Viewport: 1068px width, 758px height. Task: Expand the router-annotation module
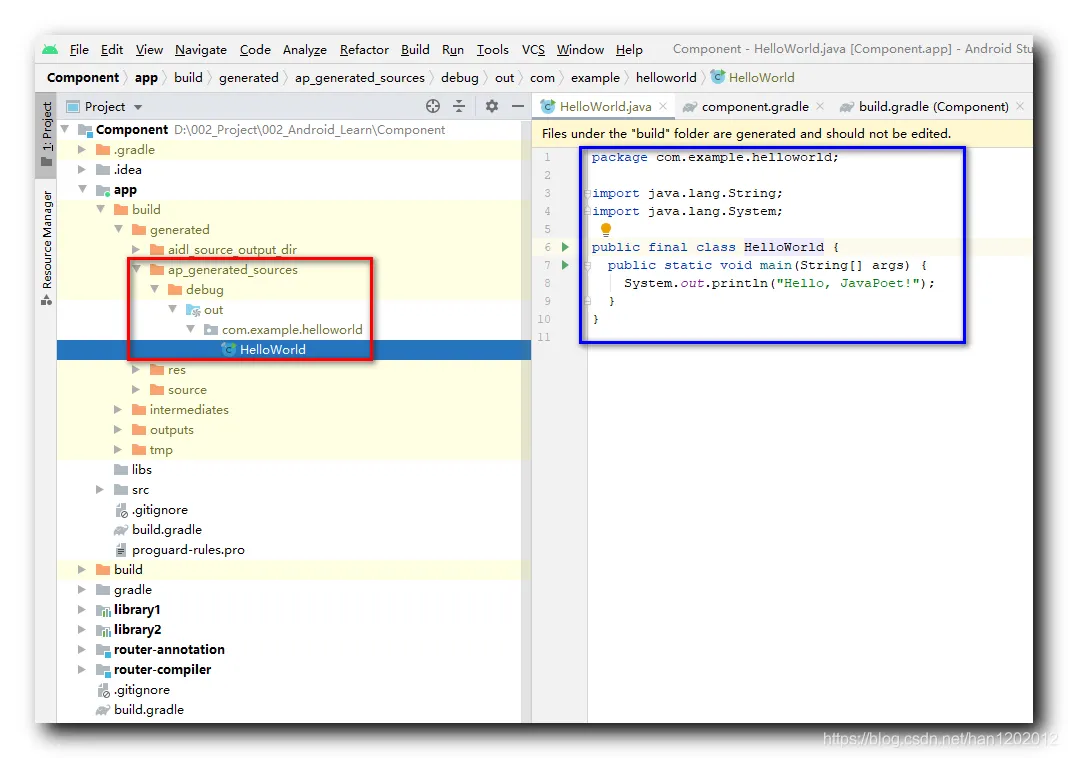pyautogui.click(x=82, y=649)
